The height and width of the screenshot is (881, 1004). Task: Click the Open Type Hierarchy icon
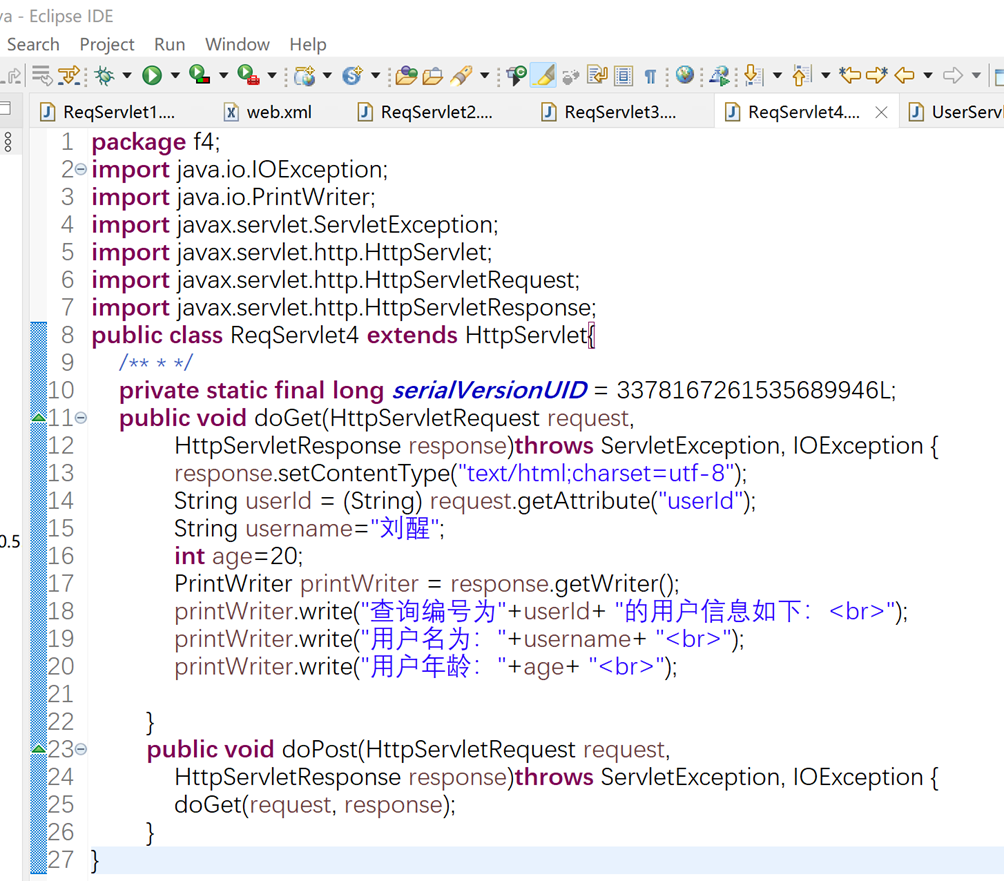click(x=516, y=76)
